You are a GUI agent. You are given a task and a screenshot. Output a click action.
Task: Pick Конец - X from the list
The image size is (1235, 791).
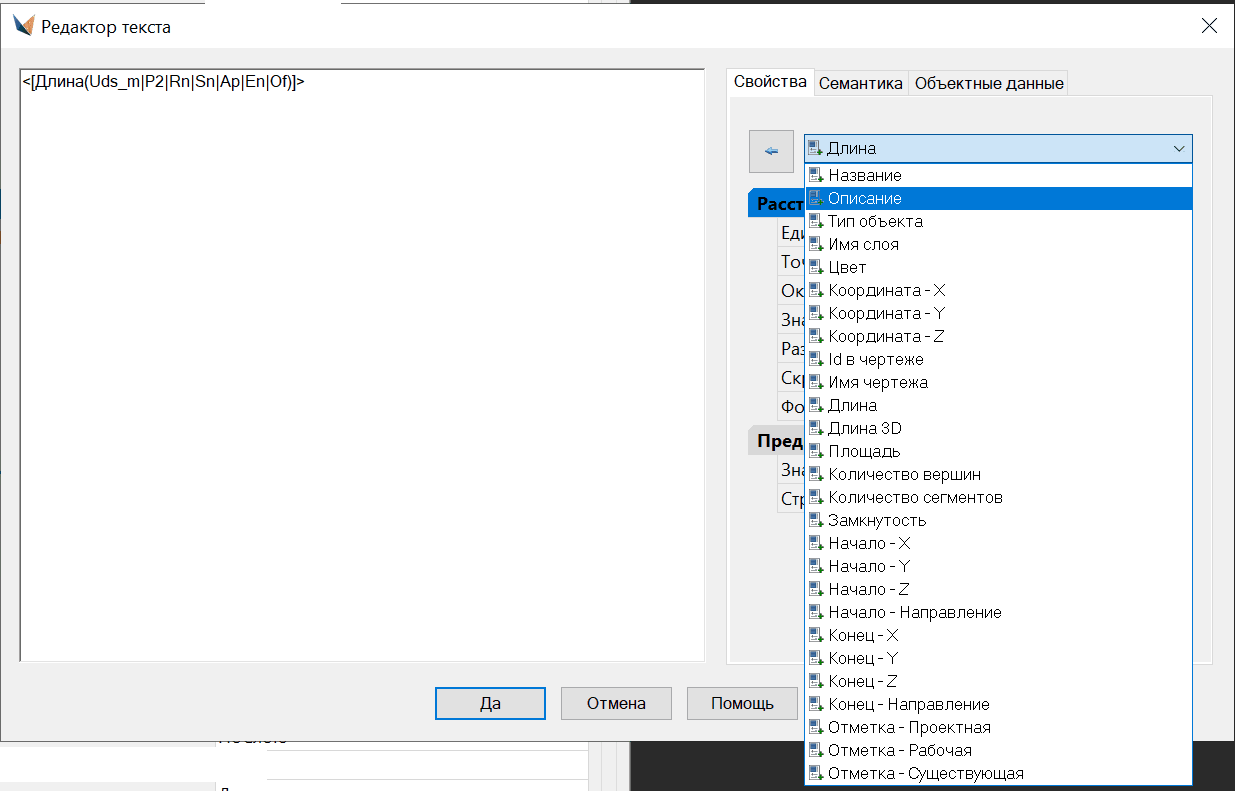[x=999, y=635]
